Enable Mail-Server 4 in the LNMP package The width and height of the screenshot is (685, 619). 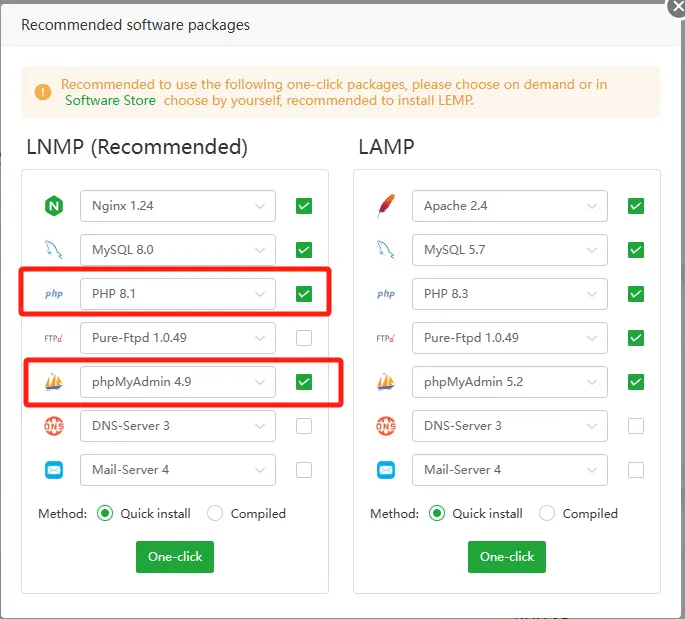pos(304,470)
